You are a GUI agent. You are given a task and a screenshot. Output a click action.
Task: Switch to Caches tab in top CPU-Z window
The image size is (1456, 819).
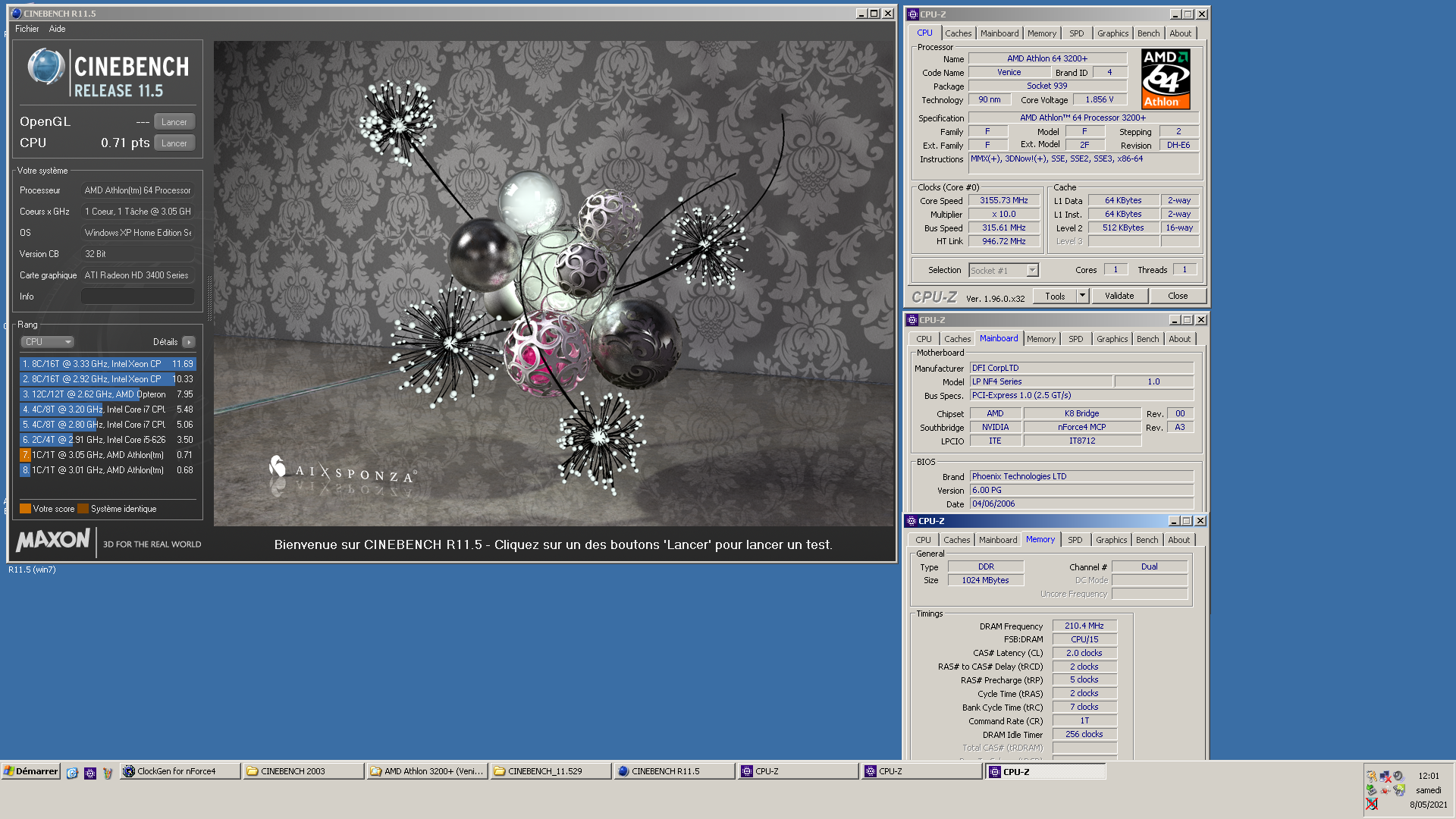tap(959, 33)
